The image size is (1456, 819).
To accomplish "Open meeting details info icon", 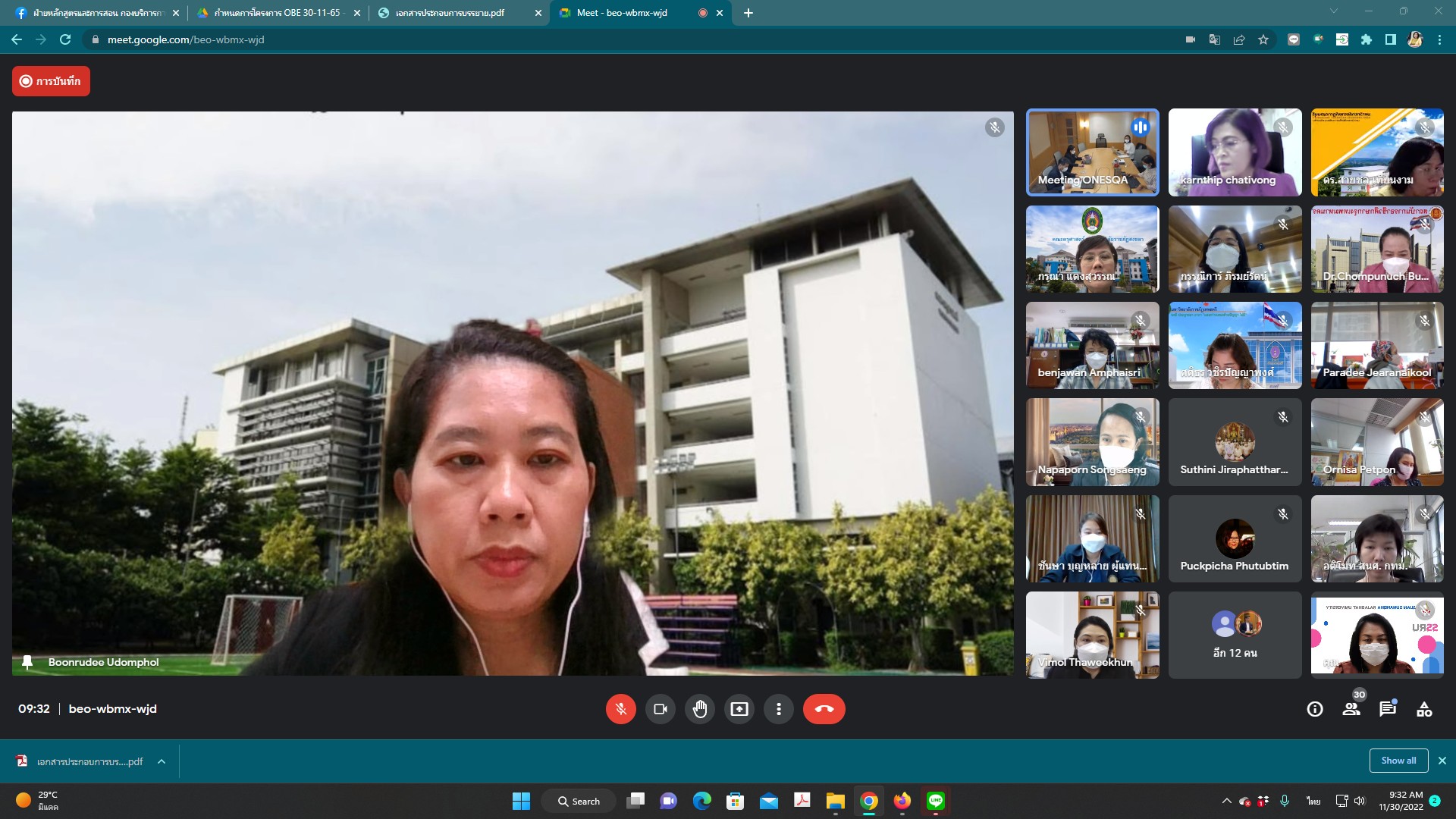I will click(x=1315, y=709).
